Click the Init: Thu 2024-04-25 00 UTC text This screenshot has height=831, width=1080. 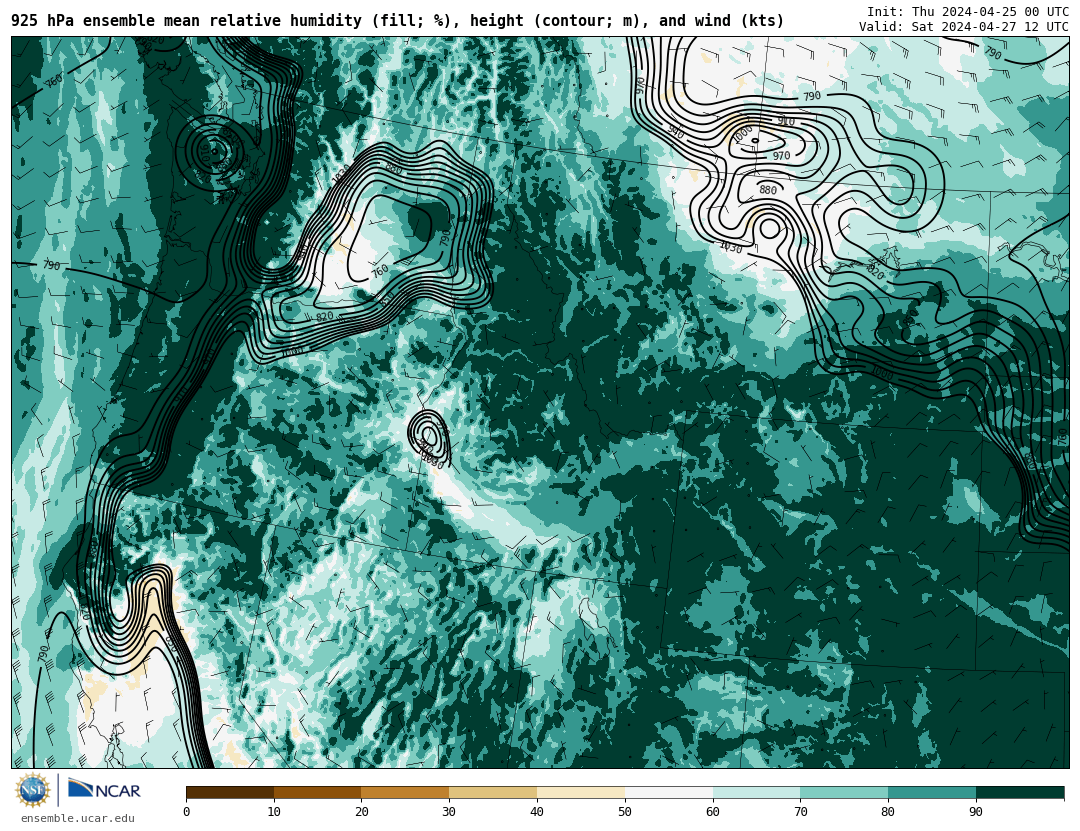click(968, 11)
